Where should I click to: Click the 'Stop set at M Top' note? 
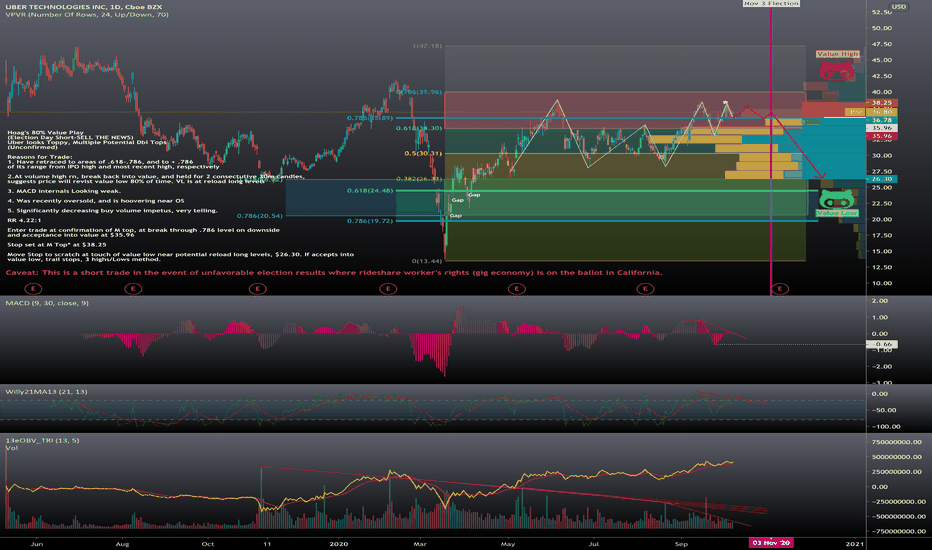pos(56,244)
